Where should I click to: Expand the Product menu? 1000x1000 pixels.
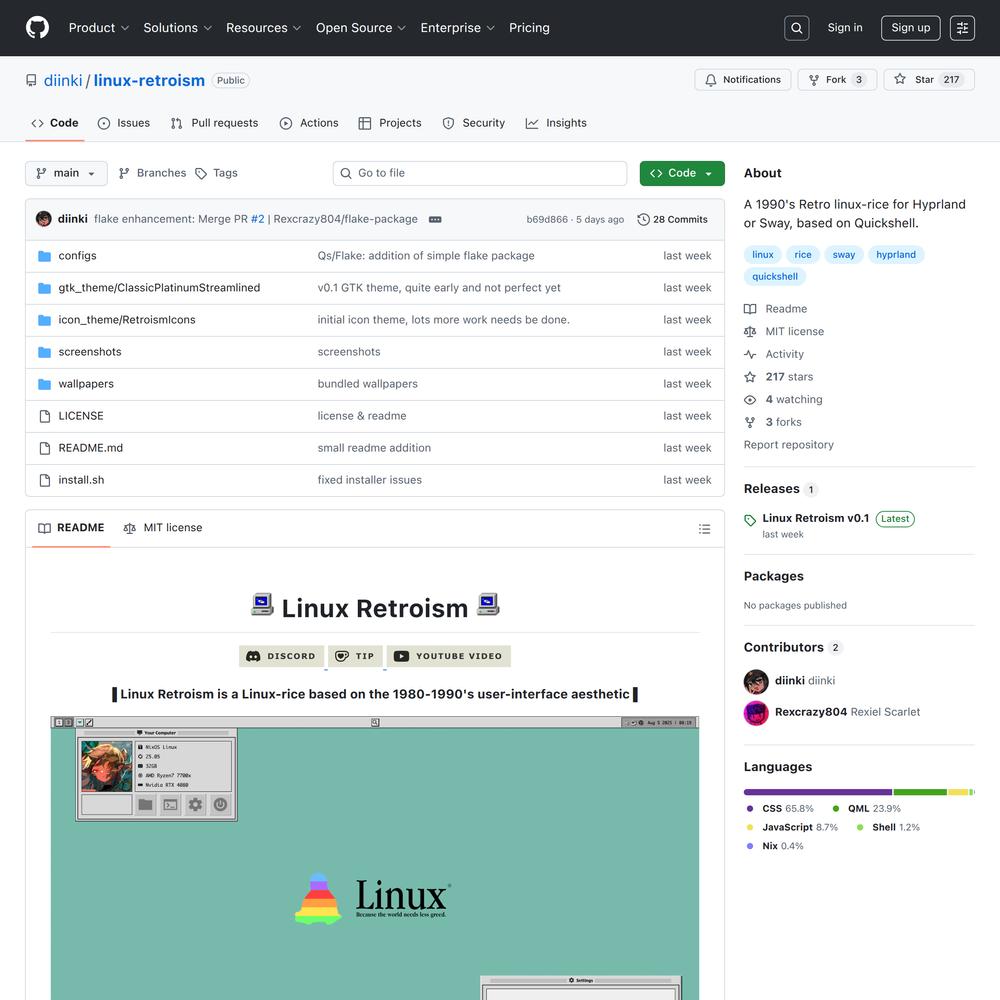pos(99,28)
